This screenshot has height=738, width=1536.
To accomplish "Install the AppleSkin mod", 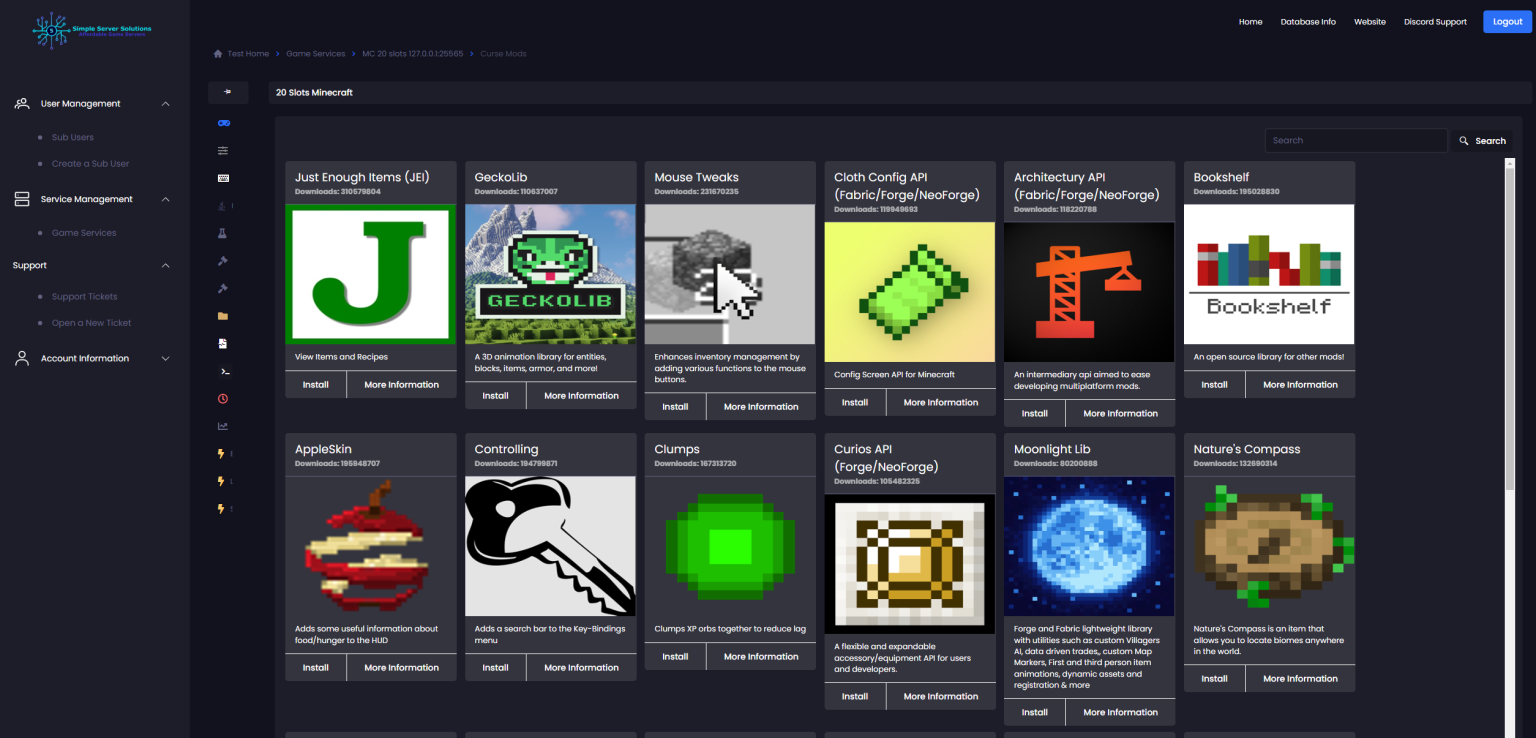I will click(316, 668).
